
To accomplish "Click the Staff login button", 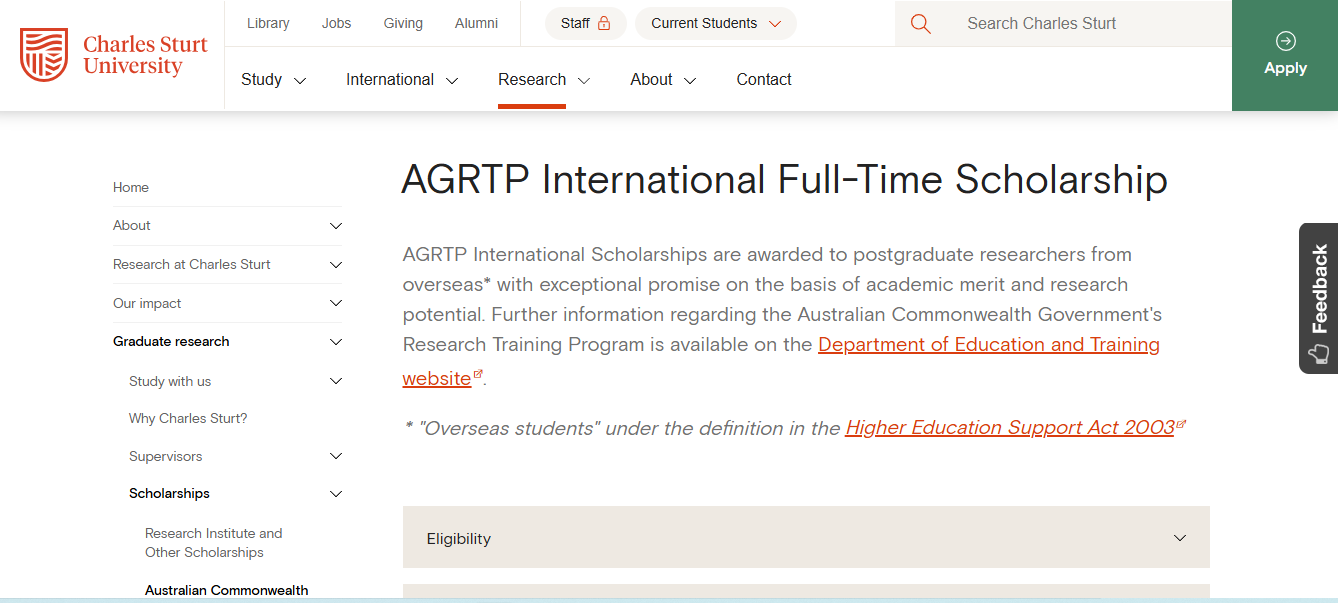I will (586, 23).
